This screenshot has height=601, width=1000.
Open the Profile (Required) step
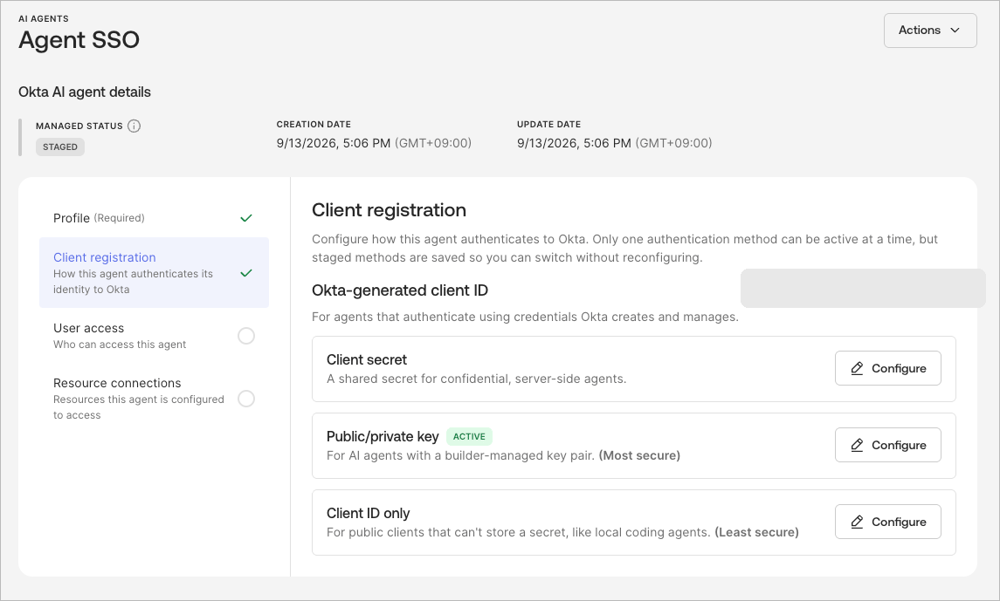154,218
